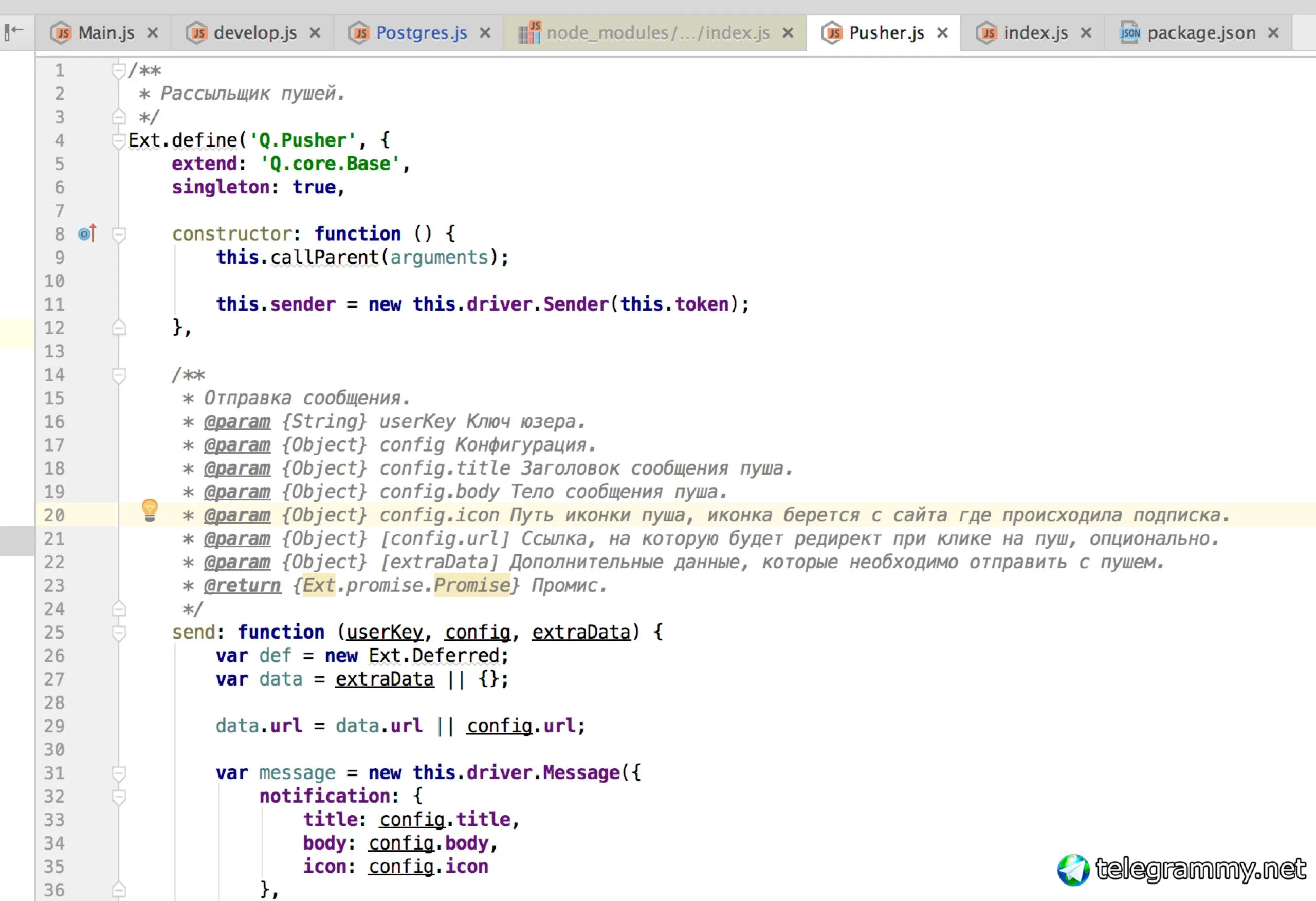Close the develop.js editor tab

(x=315, y=33)
